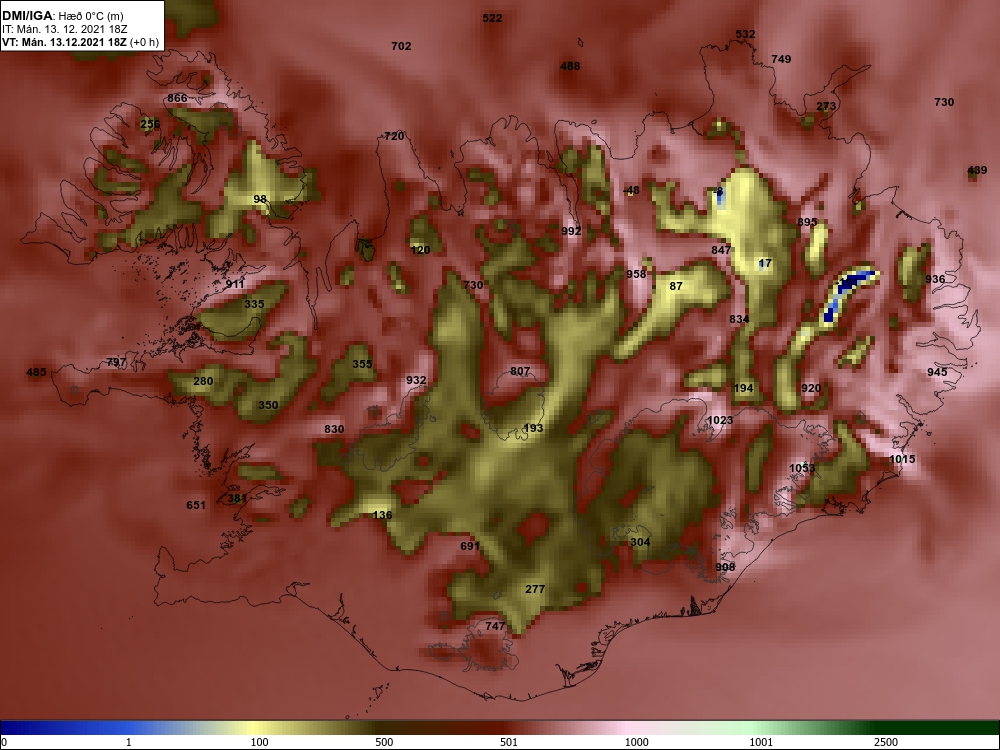
Task: Click the map value 847
Action: (x=721, y=251)
